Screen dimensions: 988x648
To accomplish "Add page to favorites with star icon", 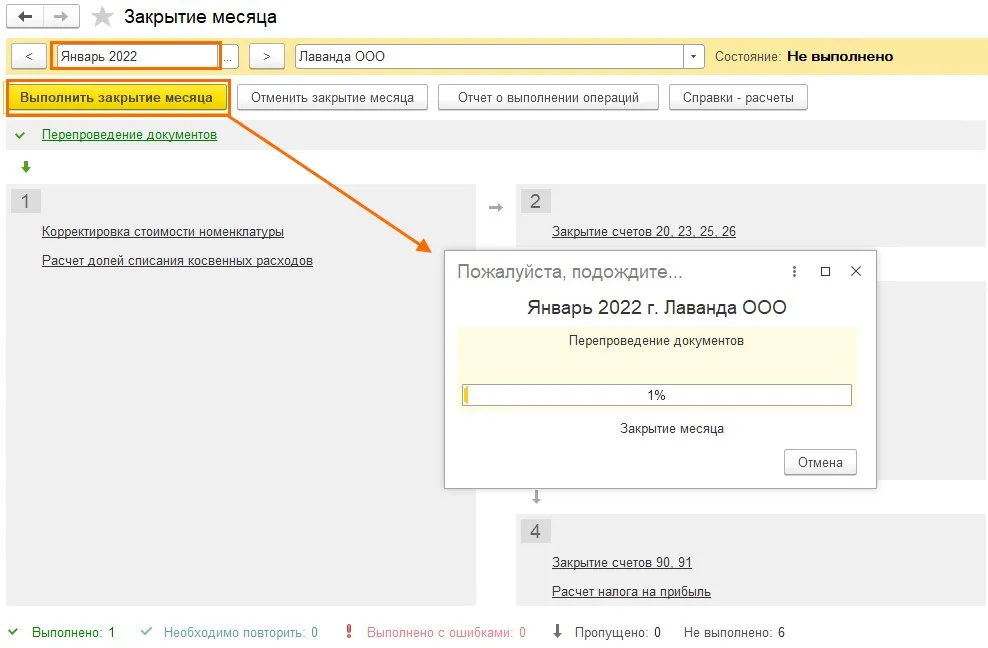I will point(102,17).
